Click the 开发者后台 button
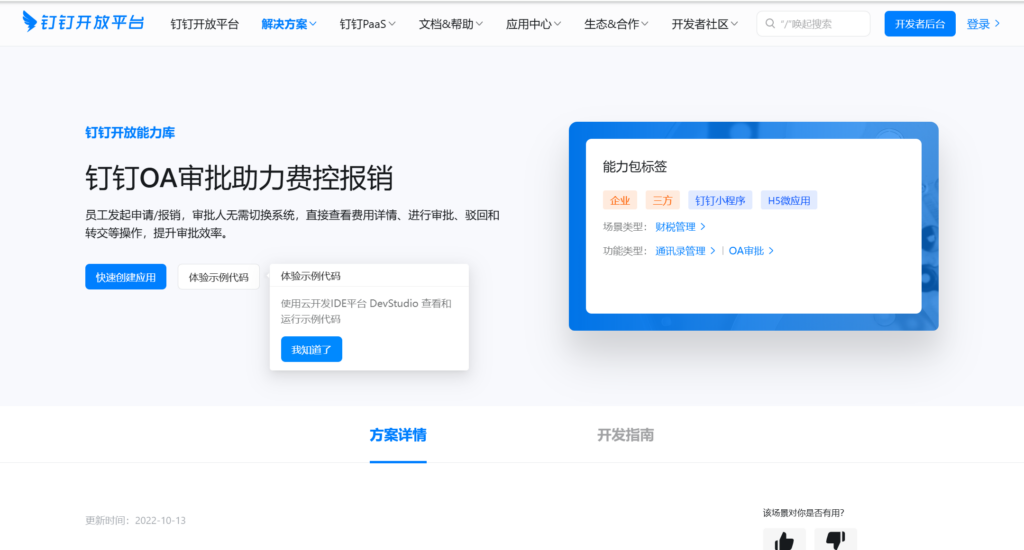This screenshot has height=550, width=1024. tap(920, 24)
